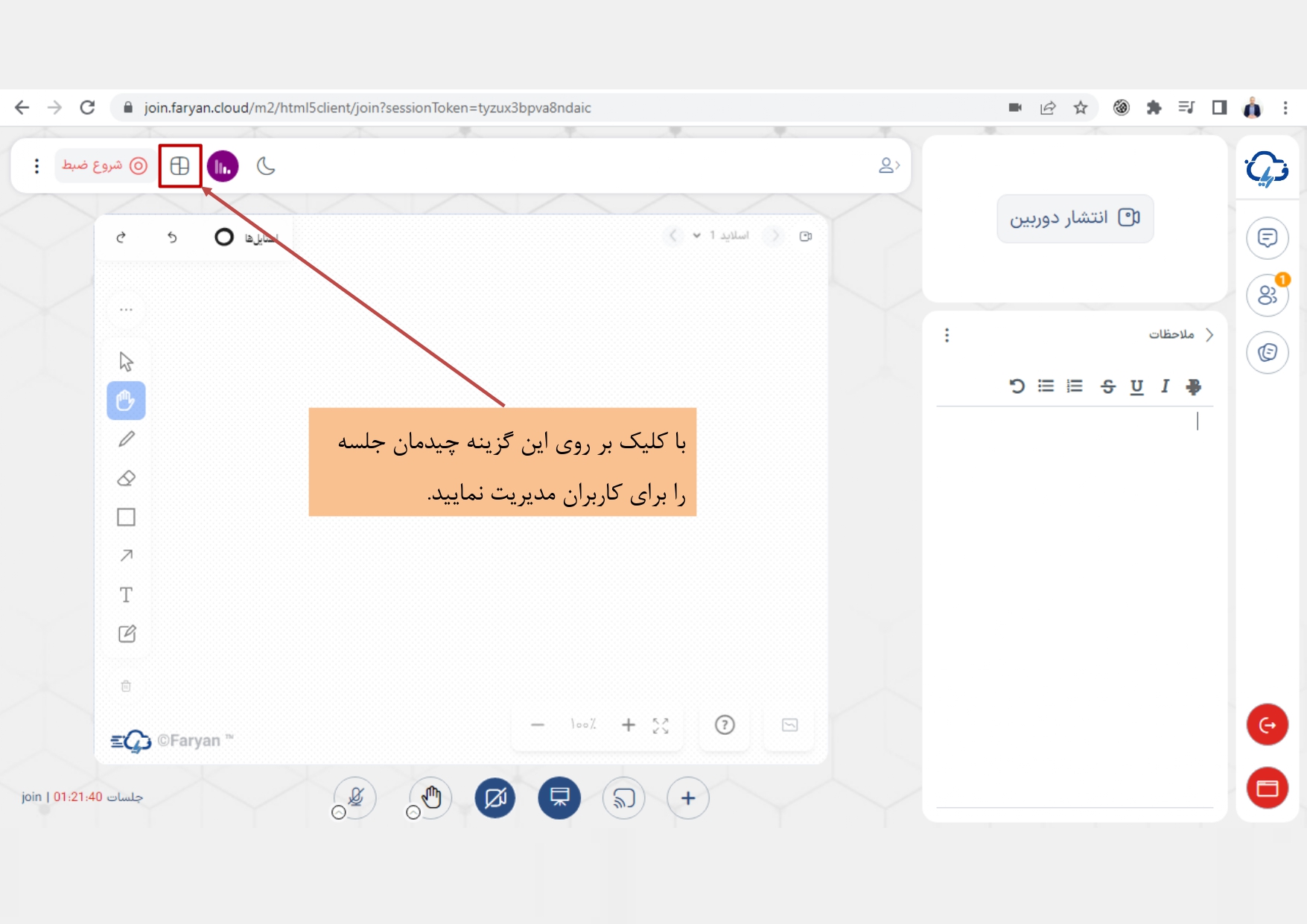
Task: Click the start recording button
Action: (104, 165)
